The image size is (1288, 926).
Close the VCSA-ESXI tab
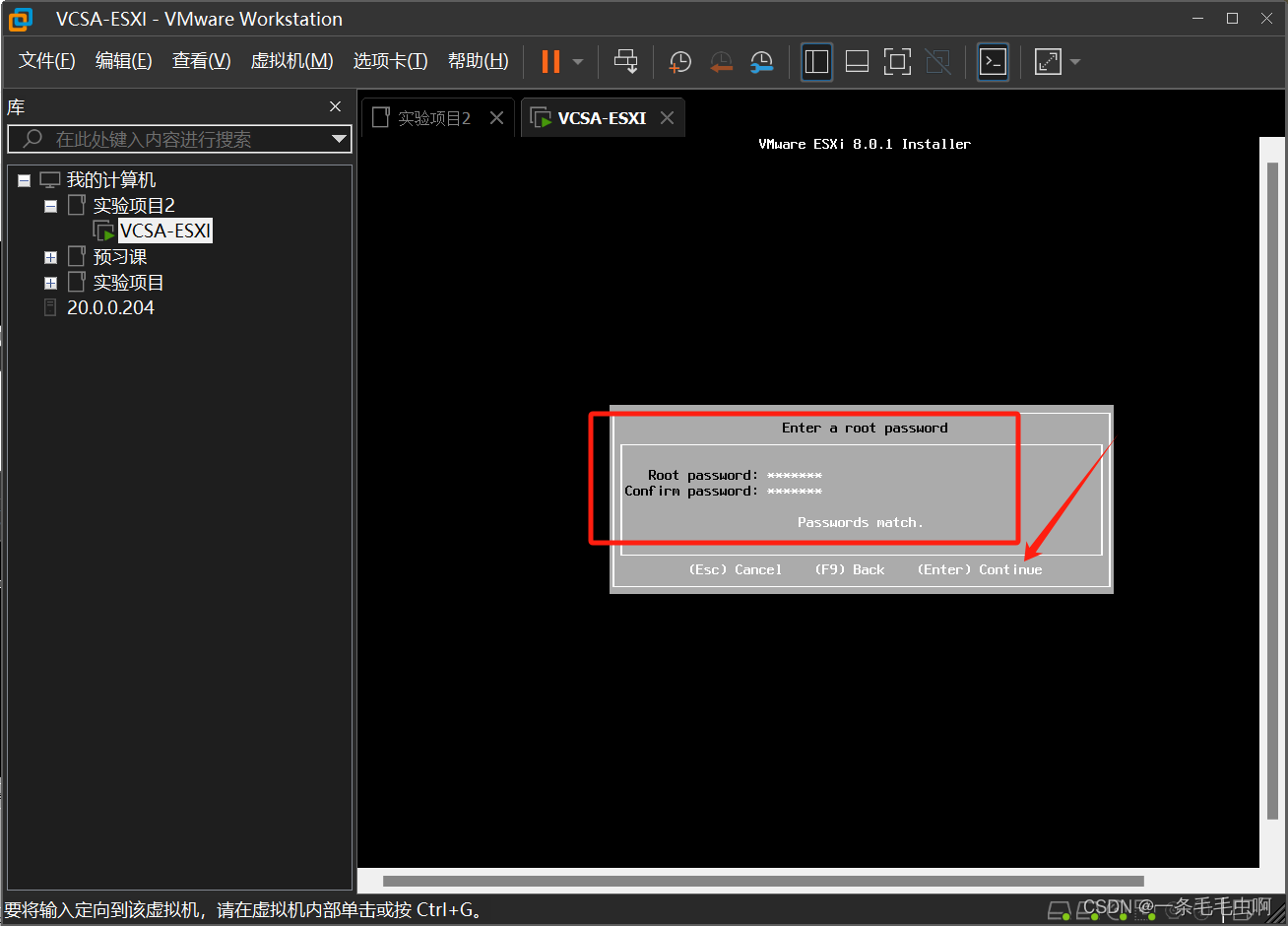pyautogui.click(x=668, y=118)
